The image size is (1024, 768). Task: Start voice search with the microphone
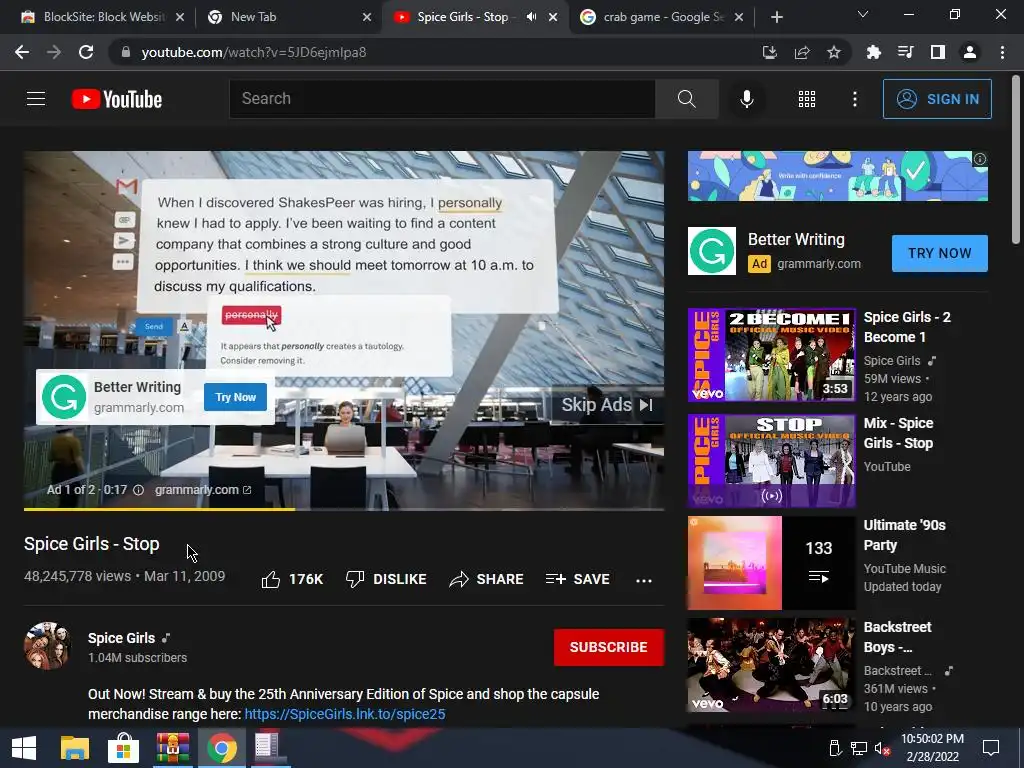[746, 99]
